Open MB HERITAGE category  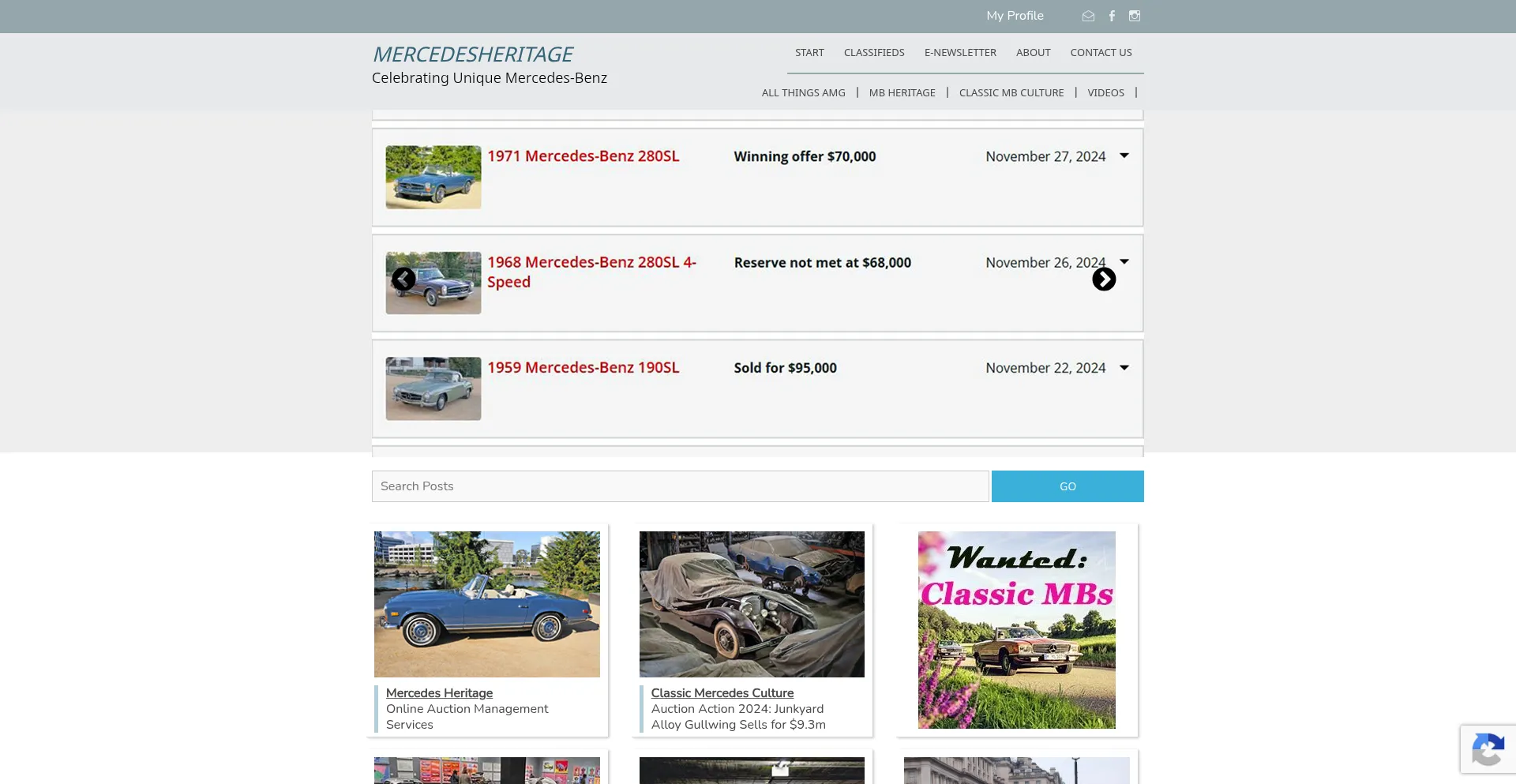tap(902, 93)
